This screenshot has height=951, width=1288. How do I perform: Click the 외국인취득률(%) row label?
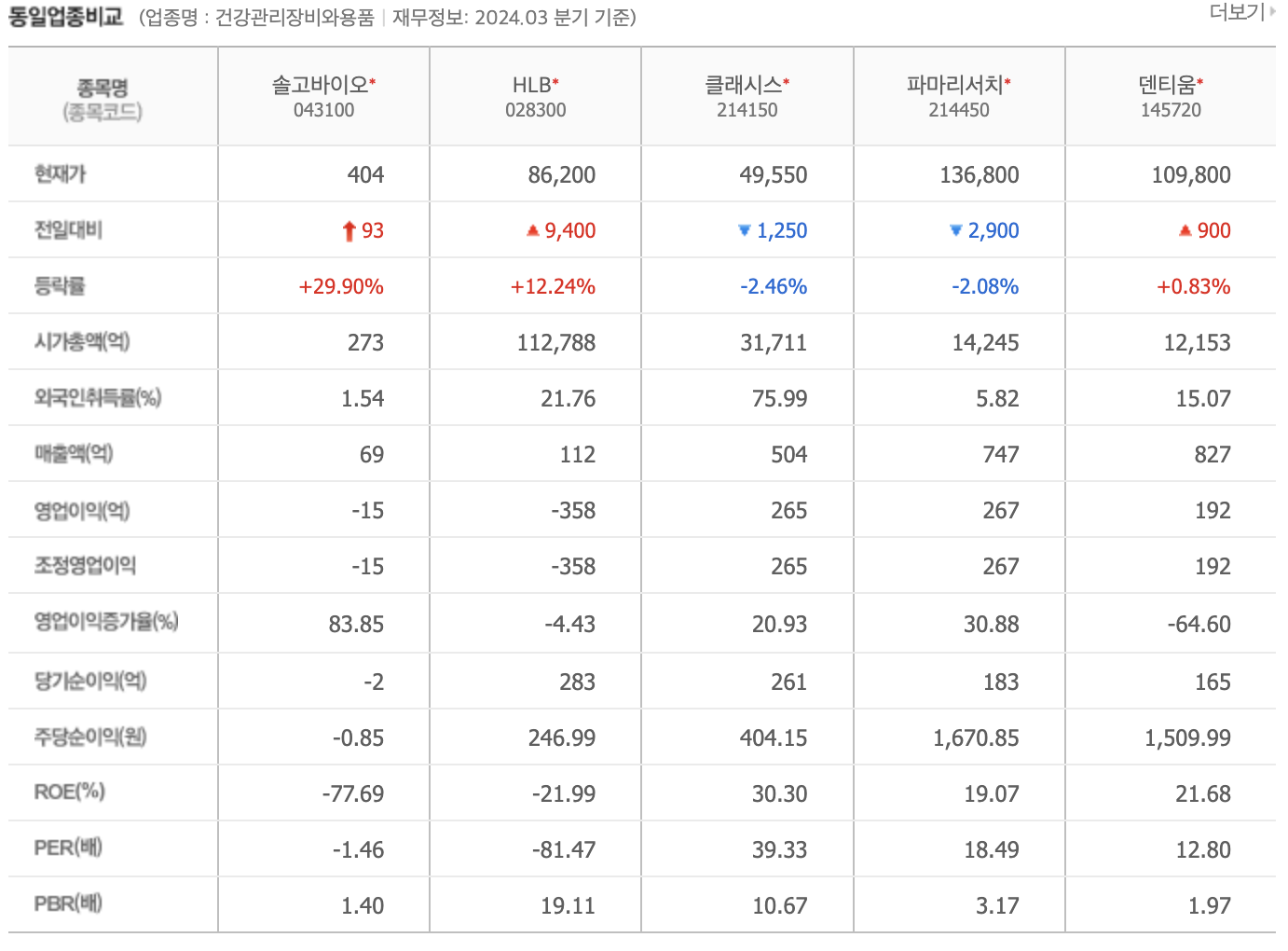[x=98, y=398]
